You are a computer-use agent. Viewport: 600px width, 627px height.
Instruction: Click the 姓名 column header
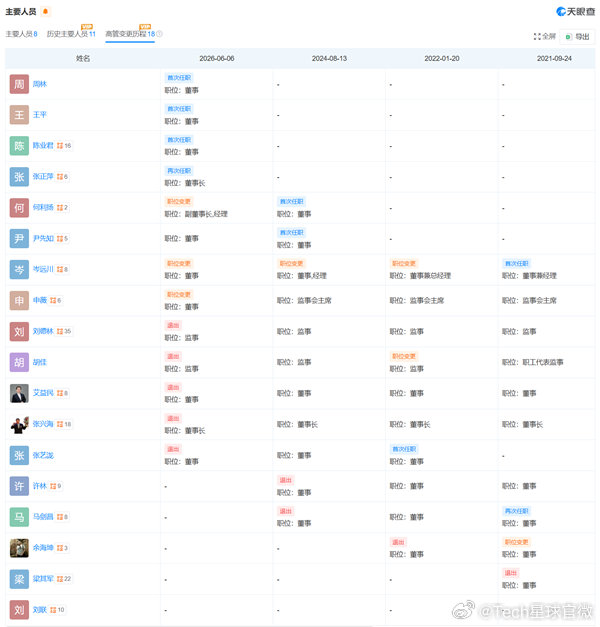tap(83, 58)
